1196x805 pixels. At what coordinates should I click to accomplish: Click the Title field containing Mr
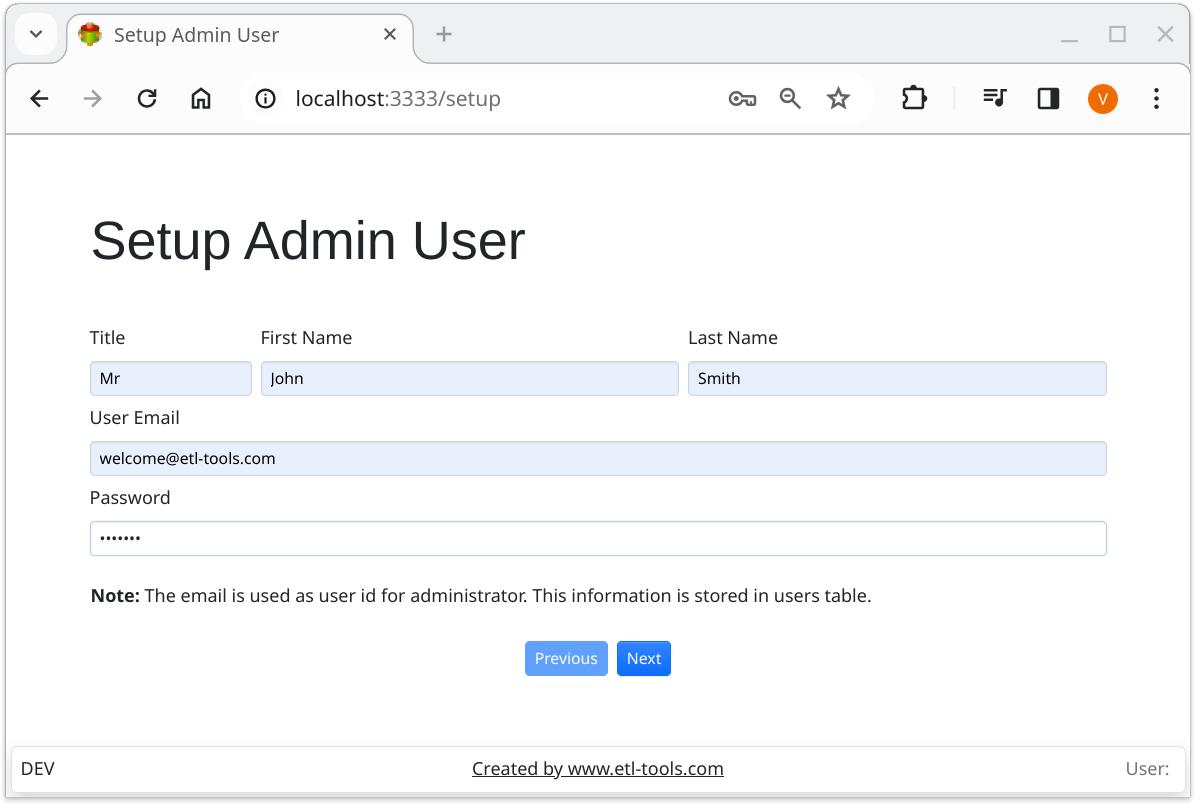(x=171, y=378)
